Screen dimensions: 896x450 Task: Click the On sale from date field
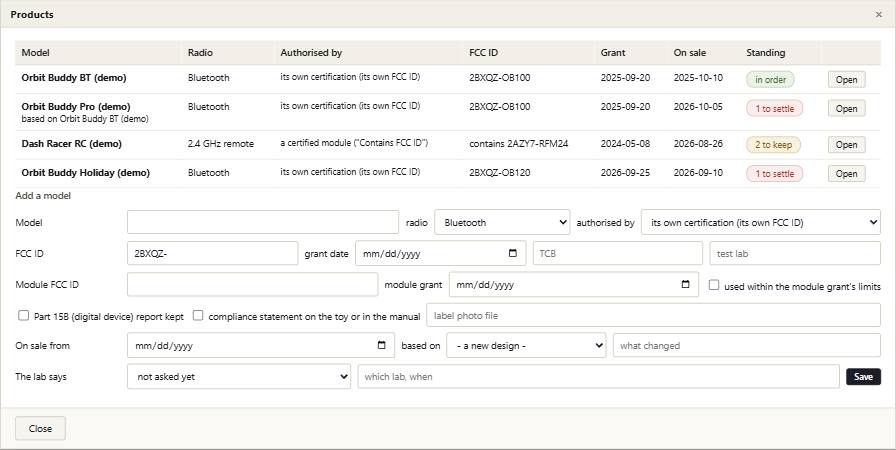click(261, 345)
